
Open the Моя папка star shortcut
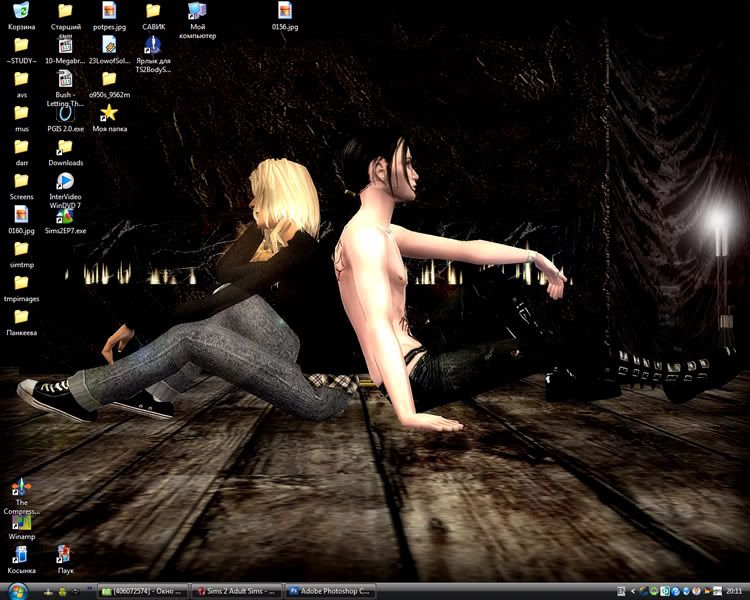pyautogui.click(x=110, y=119)
